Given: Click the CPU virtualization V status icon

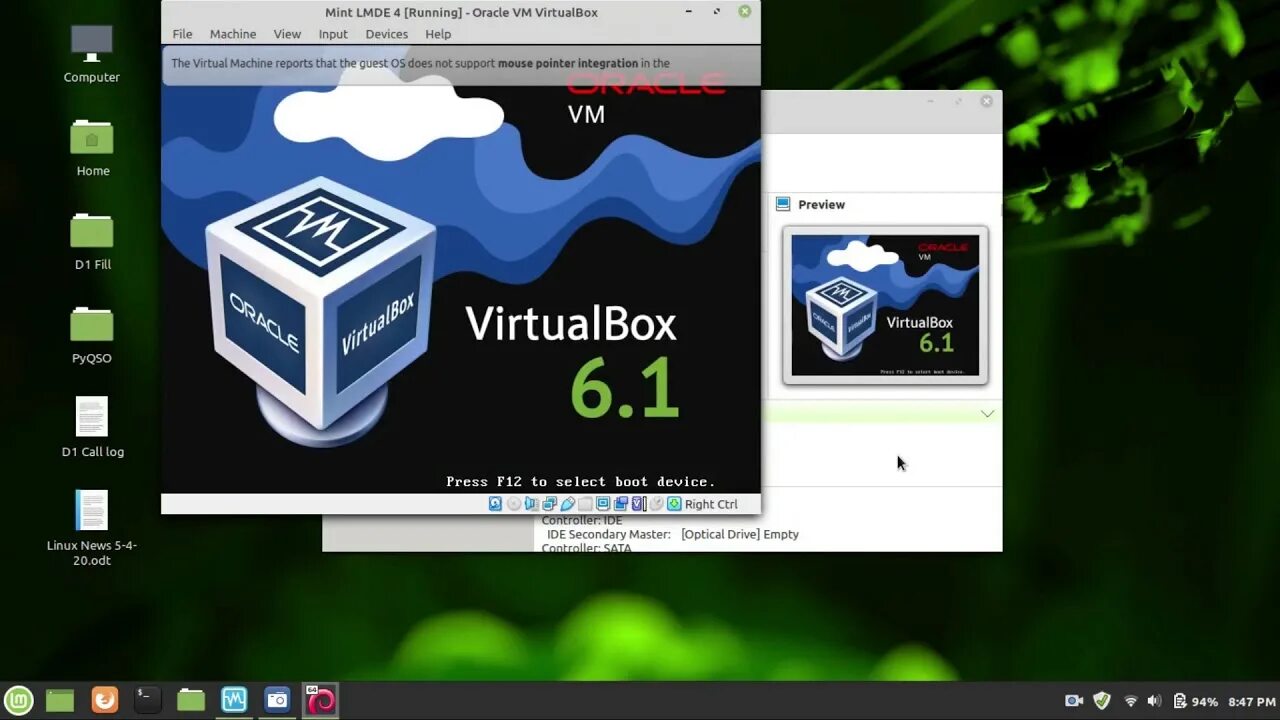Looking at the screenshot, I should click(639, 504).
